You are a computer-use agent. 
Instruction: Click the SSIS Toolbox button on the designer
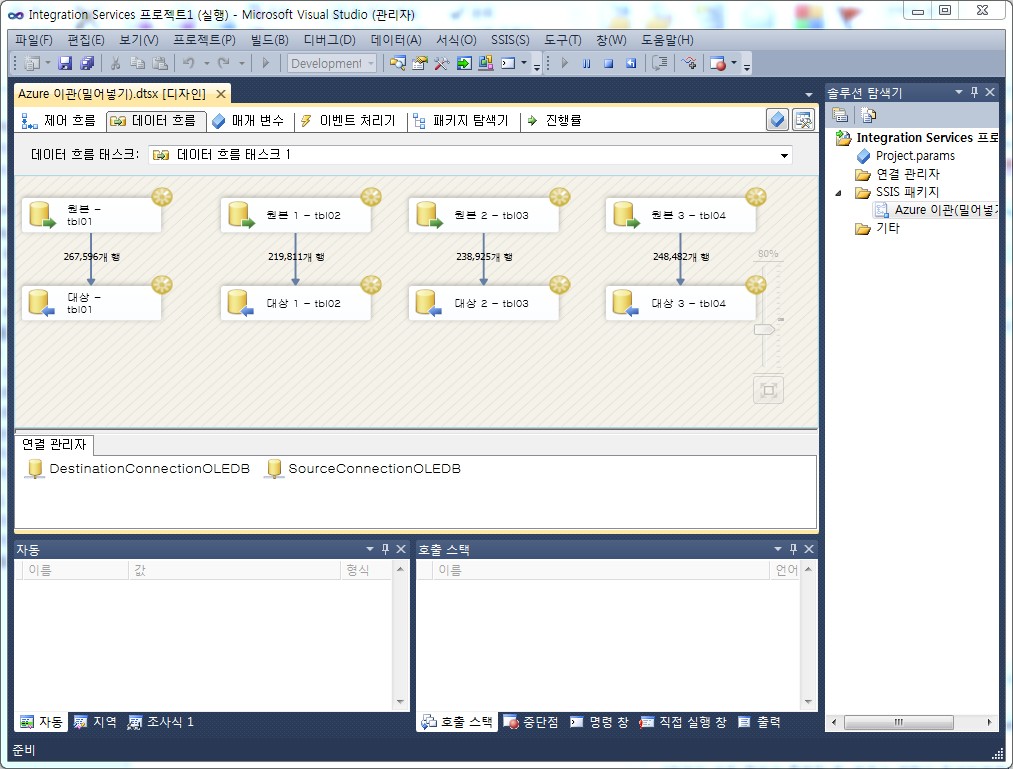[x=804, y=120]
